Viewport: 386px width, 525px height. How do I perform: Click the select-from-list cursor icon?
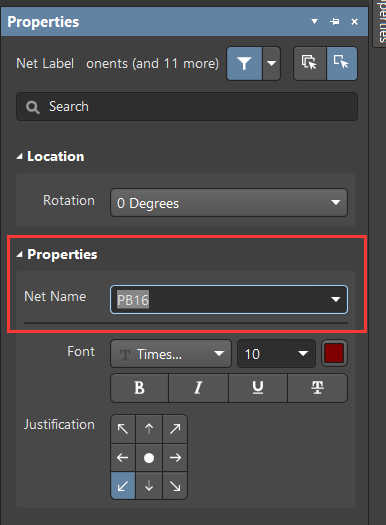tap(309, 63)
